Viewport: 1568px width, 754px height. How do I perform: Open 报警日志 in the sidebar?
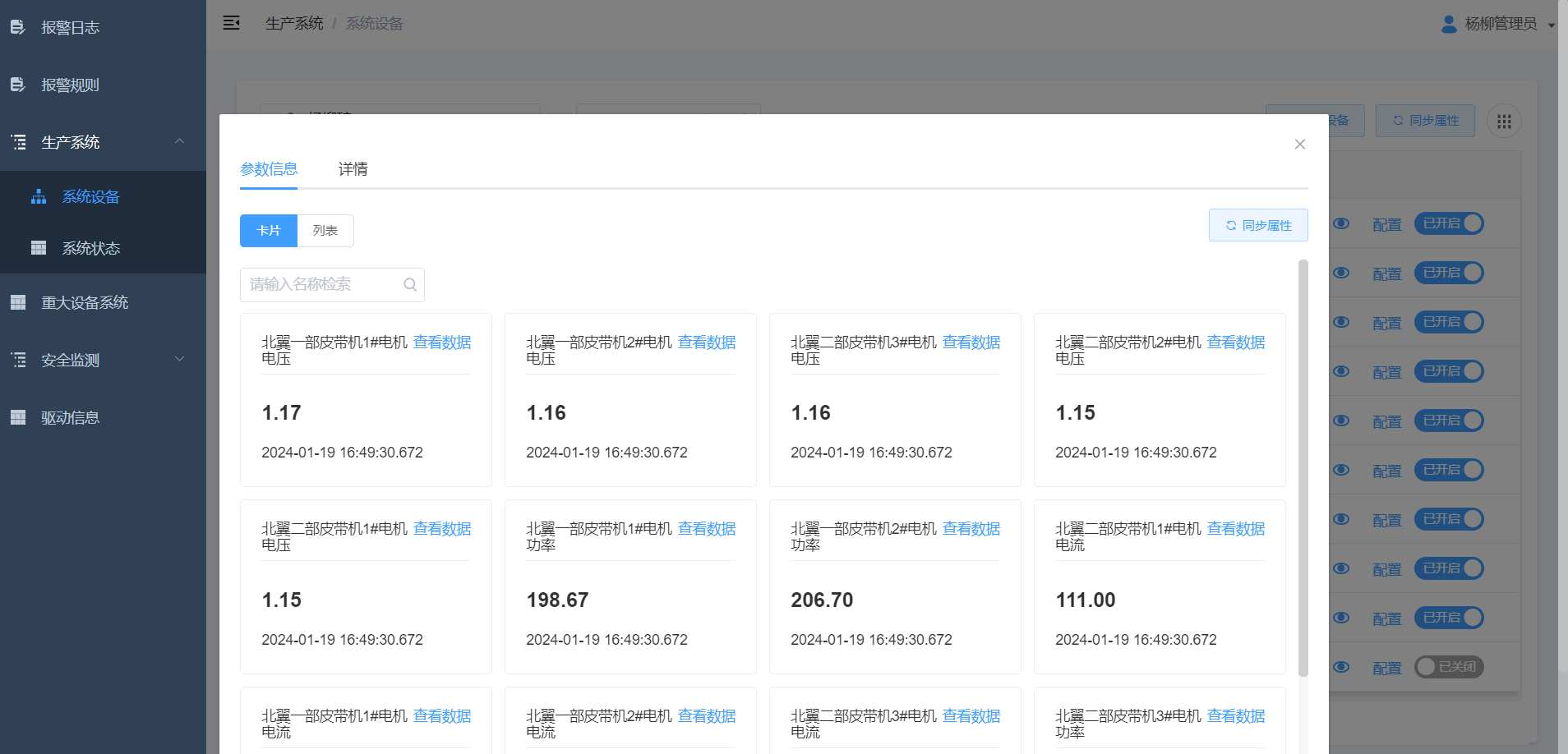click(x=103, y=28)
